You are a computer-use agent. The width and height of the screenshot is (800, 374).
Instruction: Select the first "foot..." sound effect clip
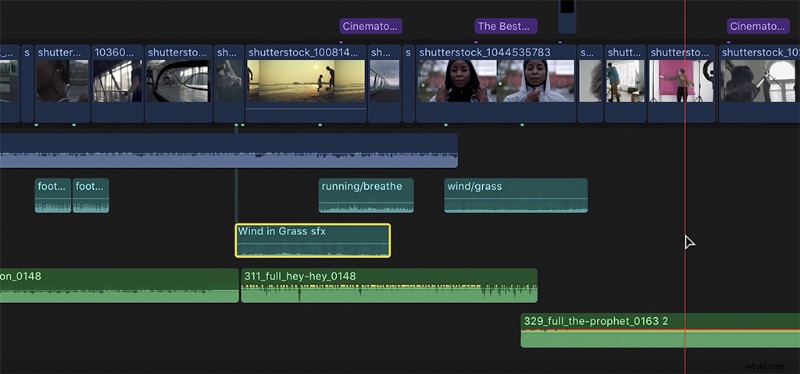[x=53, y=195]
